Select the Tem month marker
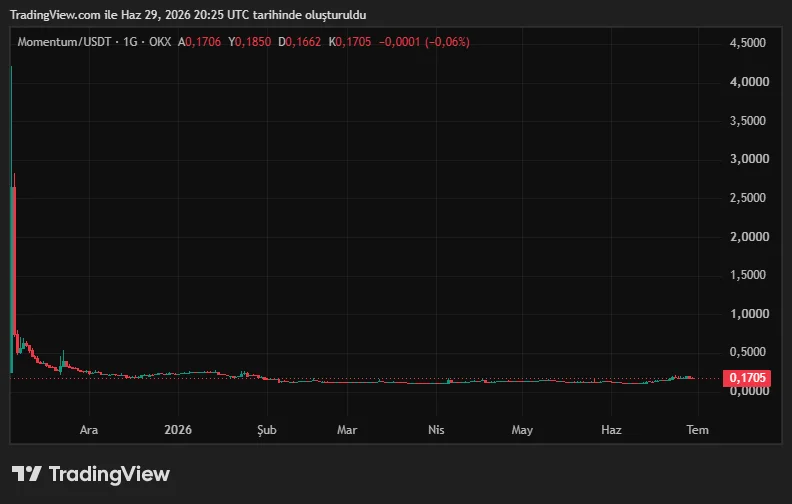 698,430
